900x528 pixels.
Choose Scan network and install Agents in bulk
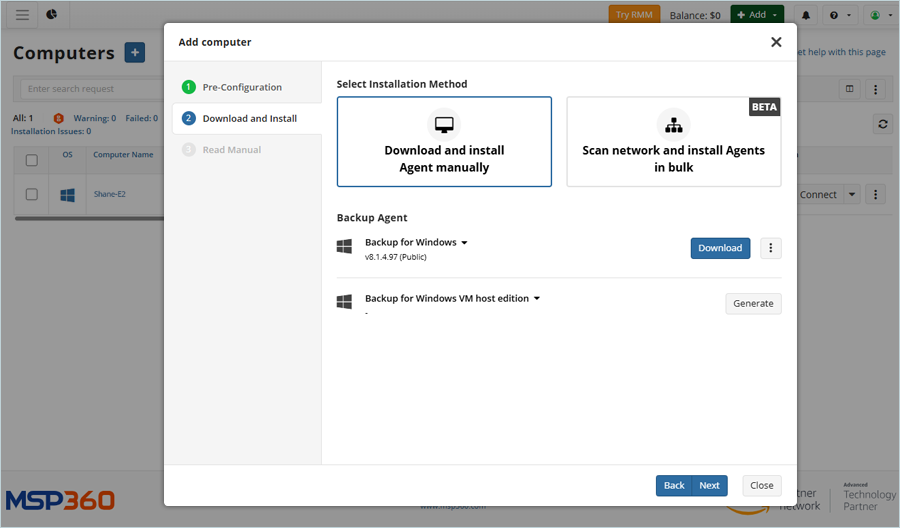(x=673, y=142)
